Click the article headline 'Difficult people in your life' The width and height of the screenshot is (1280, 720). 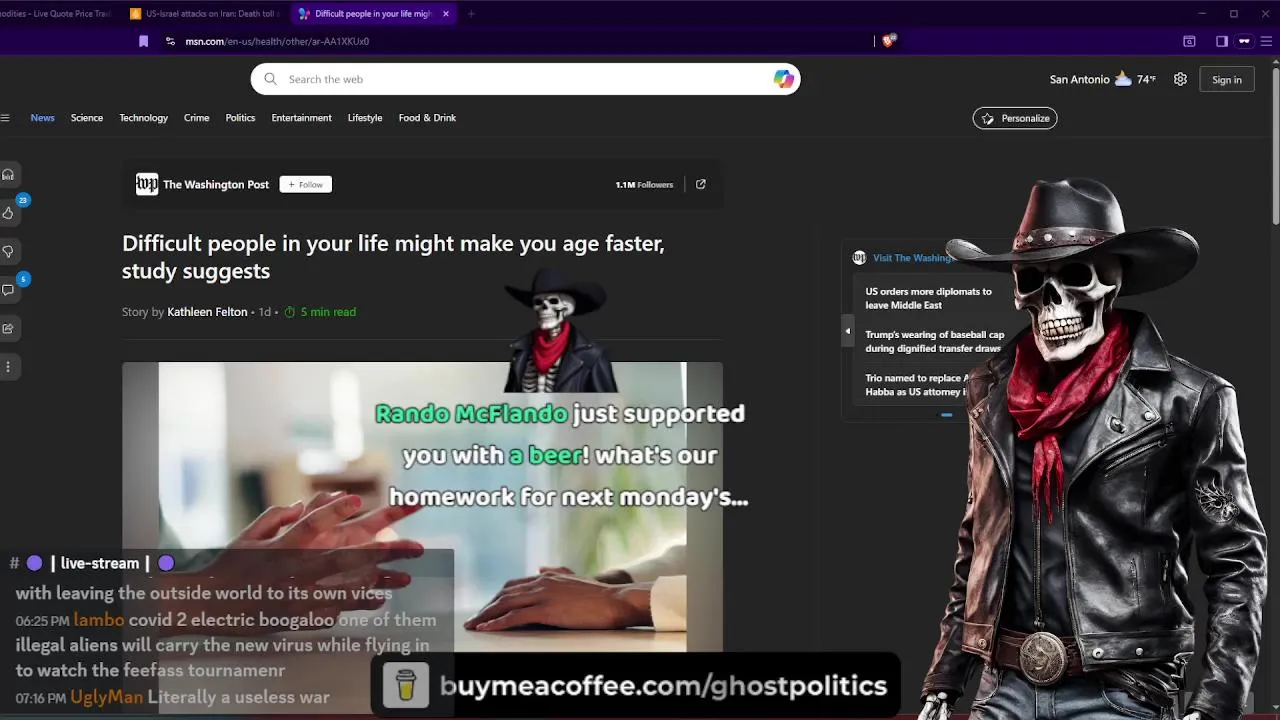(393, 257)
